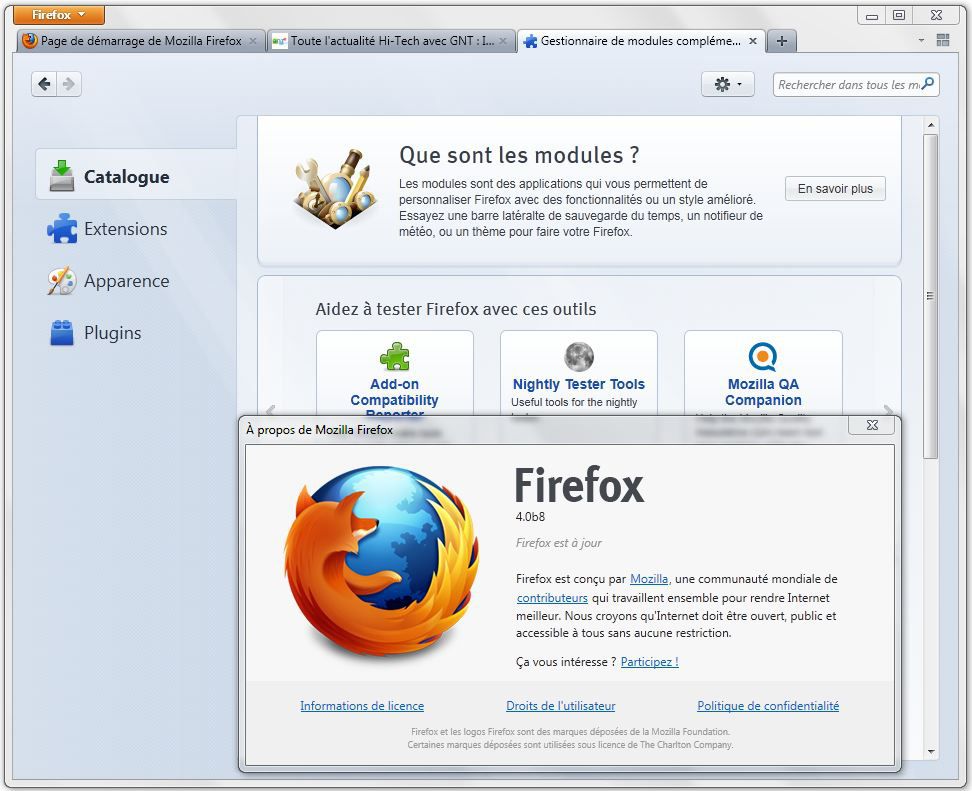Click the Participez ! link
Image resolution: width=972 pixels, height=791 pixels.
650,662
